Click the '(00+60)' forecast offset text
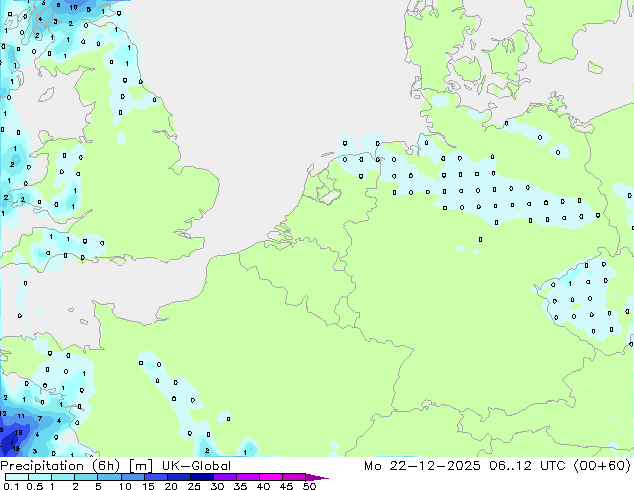Viewport: 634px width, 490px height. point(602,466)
